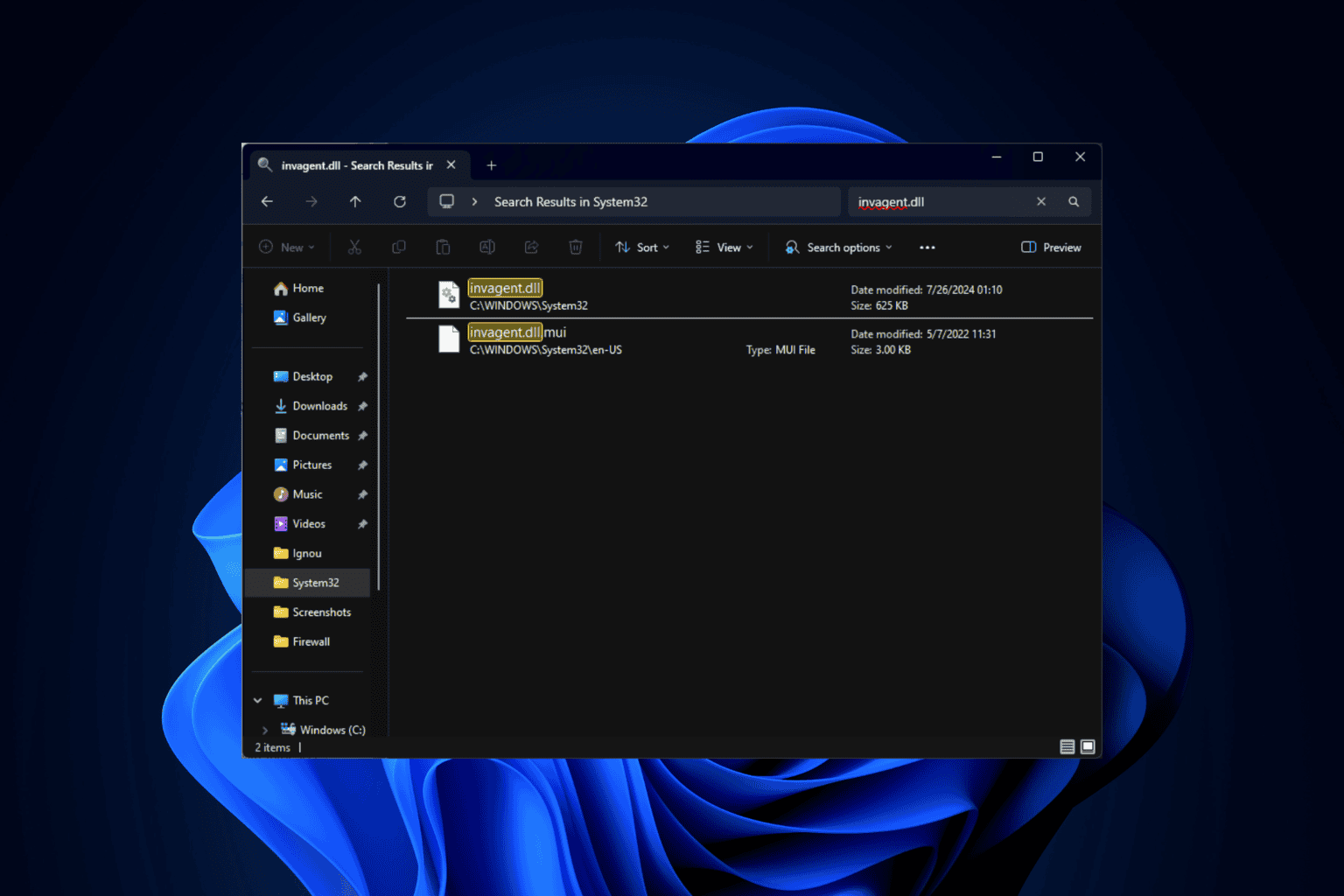
Task: Add a new tab
Action: (x=492, y=165)
